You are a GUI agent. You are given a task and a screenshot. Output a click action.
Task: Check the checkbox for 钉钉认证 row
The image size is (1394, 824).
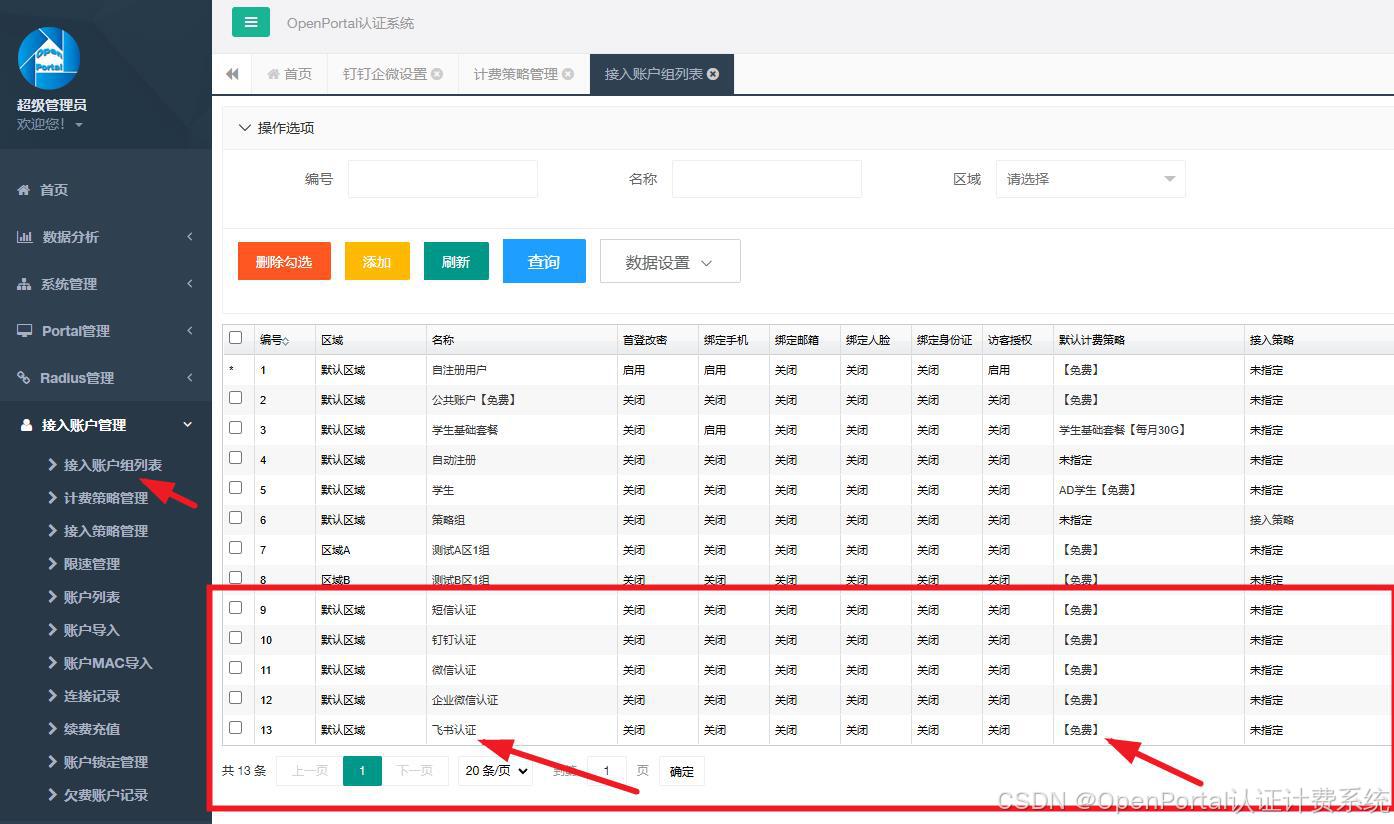(236, 638)
